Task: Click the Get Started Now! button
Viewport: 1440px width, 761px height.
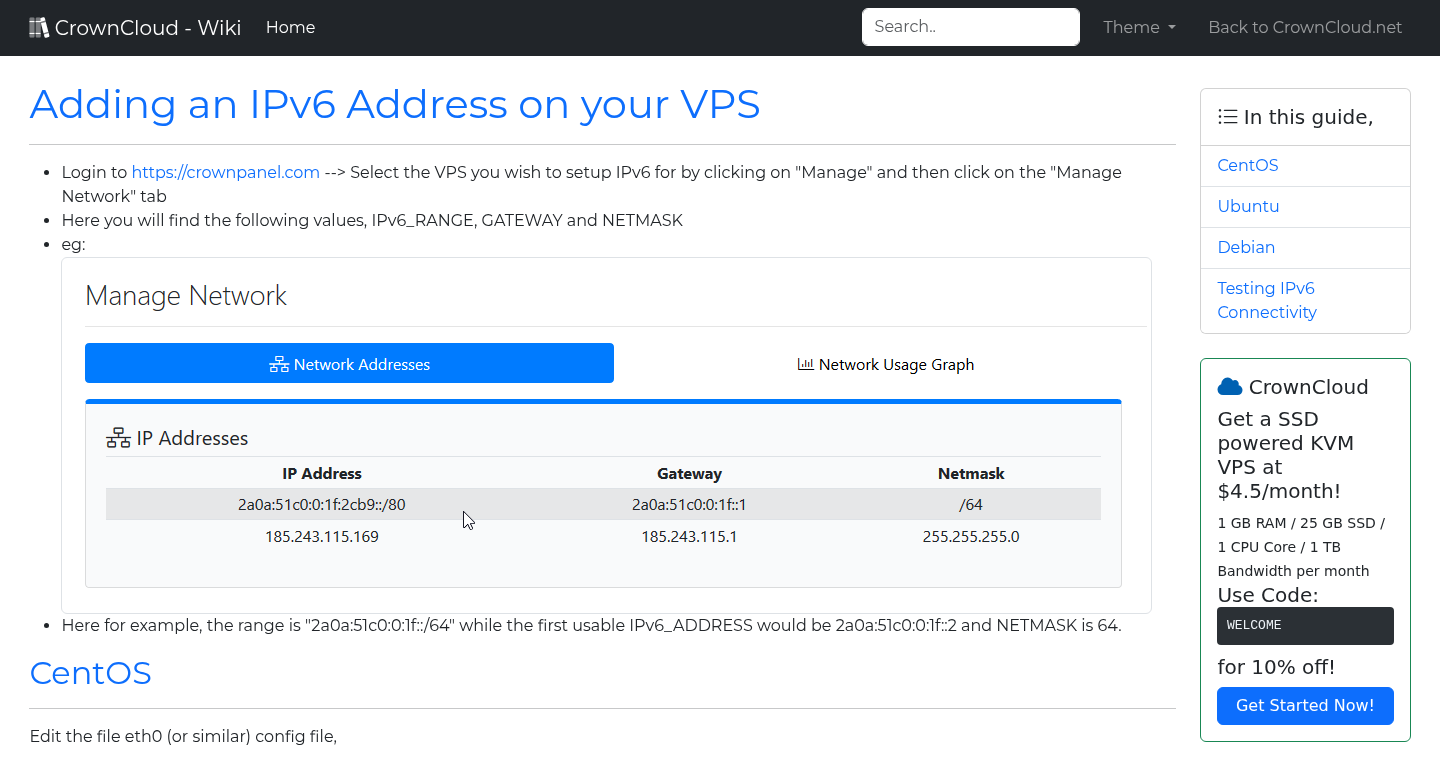Action: click(x=1305, y=706)
